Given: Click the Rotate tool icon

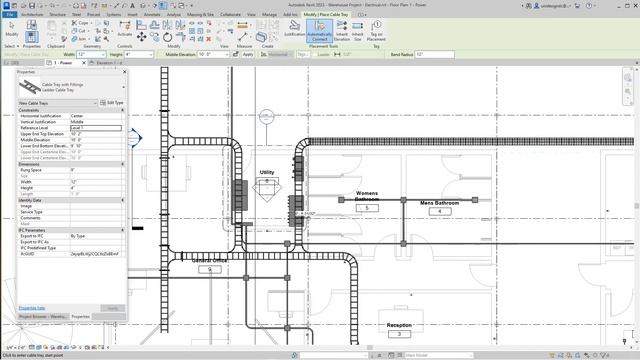Looking at the screenshot, I should tap(167, 38).
